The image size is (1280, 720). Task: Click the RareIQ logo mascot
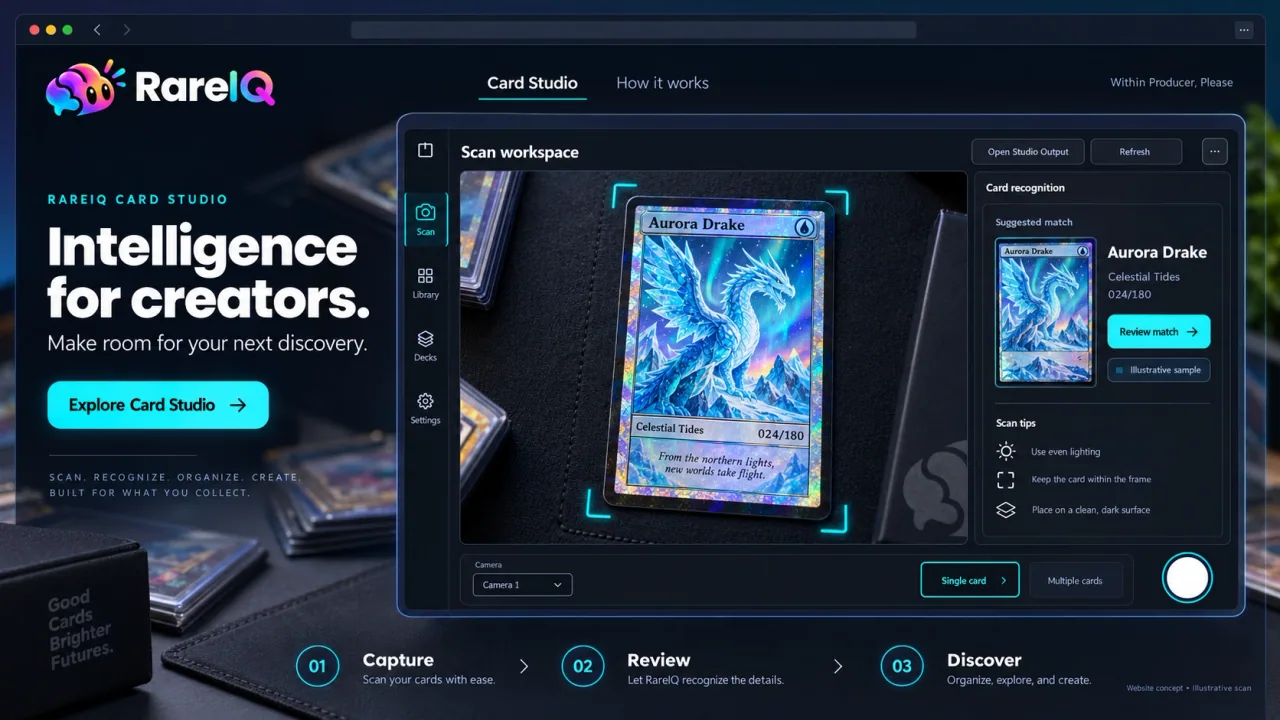85,87
